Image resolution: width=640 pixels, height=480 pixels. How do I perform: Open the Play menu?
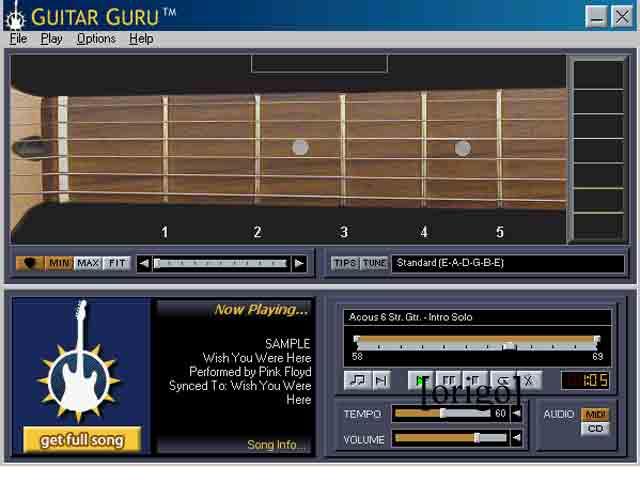coord(51,39)
